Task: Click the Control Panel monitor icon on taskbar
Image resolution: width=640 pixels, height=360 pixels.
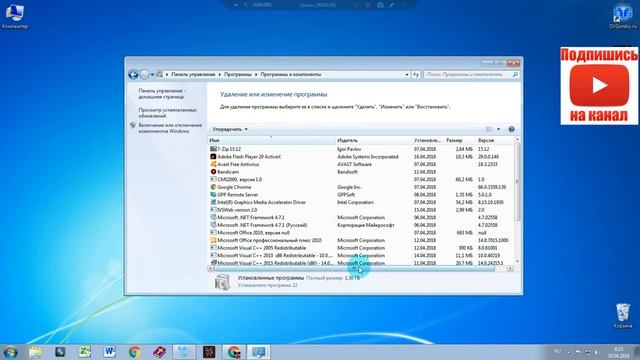Action: 258,352
